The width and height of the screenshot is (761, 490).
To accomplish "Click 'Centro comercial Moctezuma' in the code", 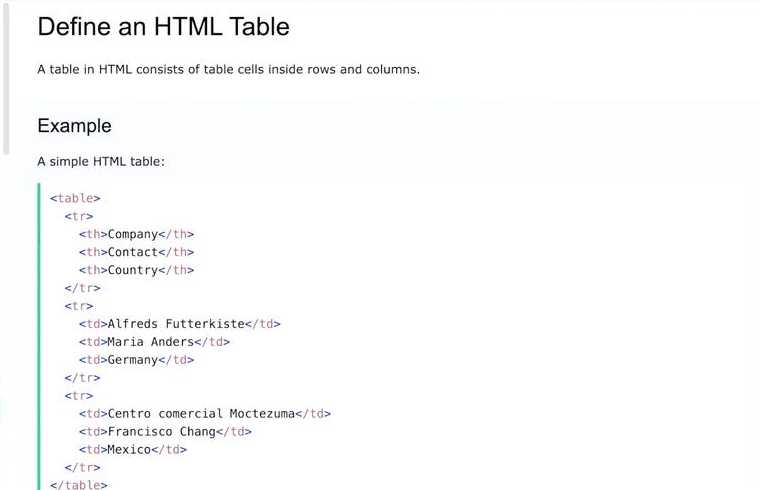I will coord(201,413).
